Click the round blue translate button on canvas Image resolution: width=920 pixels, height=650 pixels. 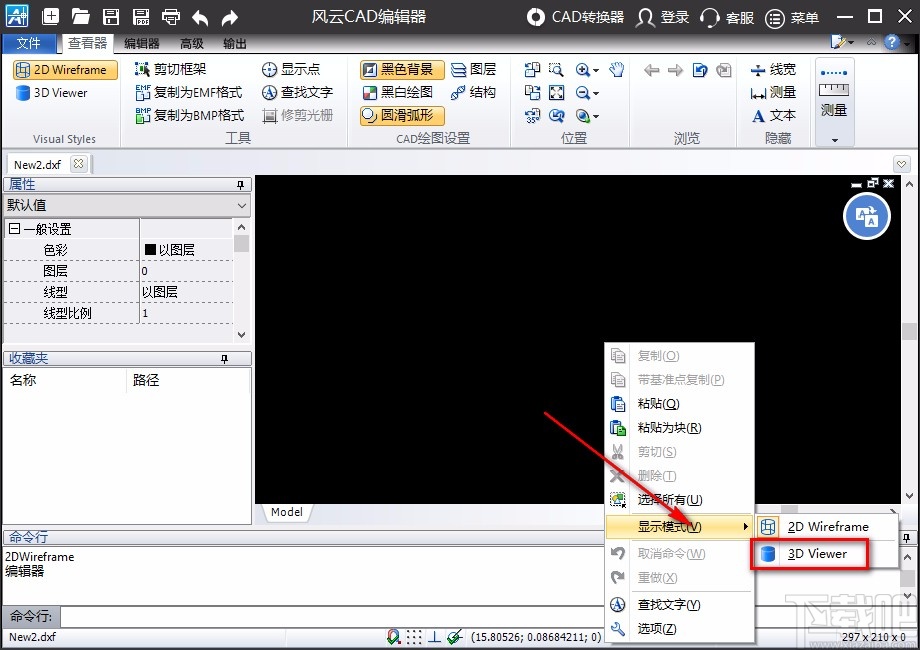pos(867,216)
